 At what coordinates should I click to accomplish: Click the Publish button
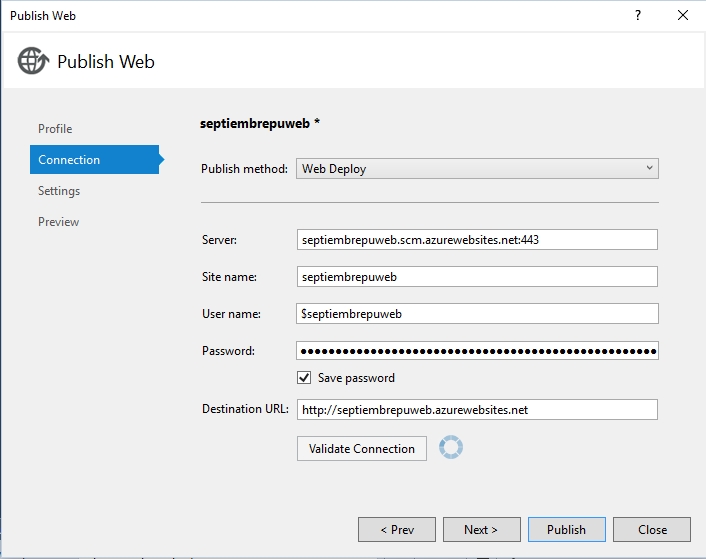566,530
